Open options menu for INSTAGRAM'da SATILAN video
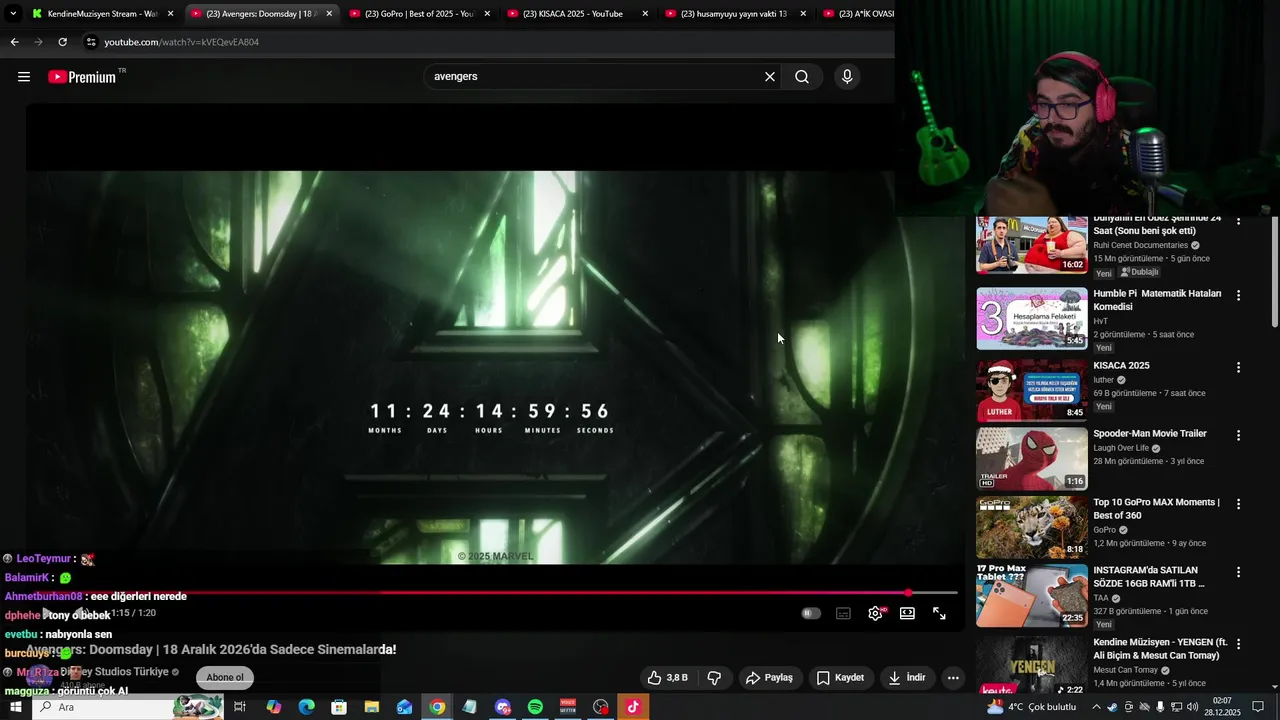Screen dimensions: 1280x720 1238,572
